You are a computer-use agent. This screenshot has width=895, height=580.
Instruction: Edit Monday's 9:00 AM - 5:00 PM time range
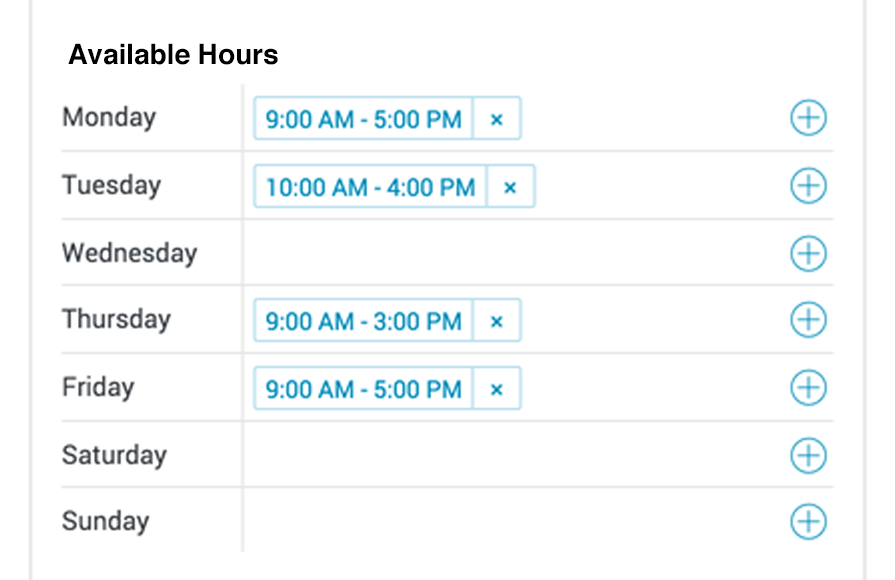(364, 120)
